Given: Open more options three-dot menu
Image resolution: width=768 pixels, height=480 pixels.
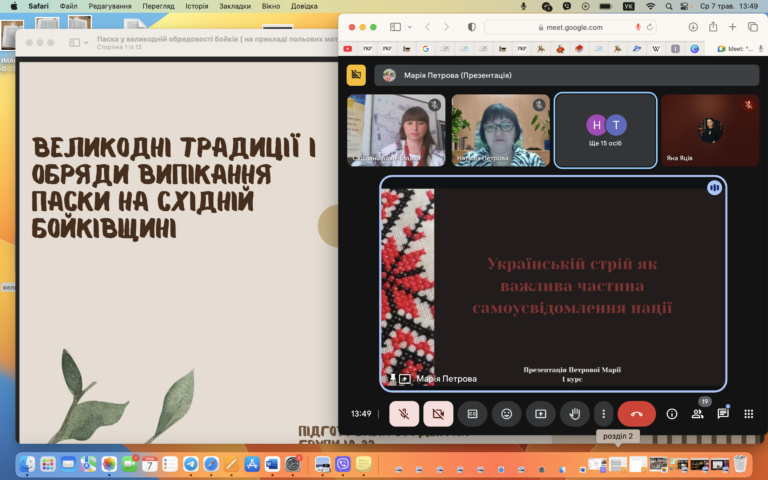Looking at the screenshot, I should (603, 414).
